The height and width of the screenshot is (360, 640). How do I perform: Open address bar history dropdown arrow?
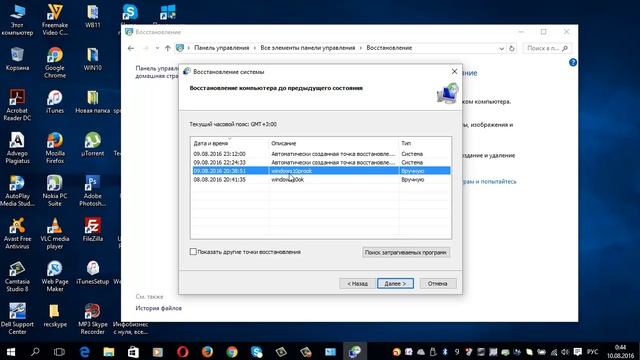tap(501, 48)
